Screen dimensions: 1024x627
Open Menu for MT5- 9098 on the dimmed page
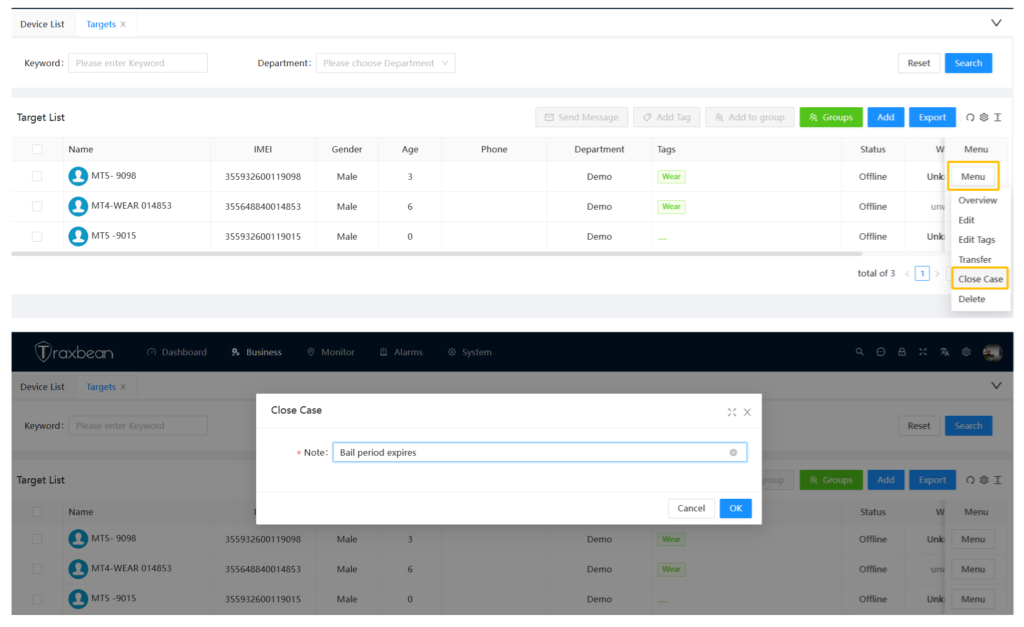pyautogui.click(x=973, y=539)
